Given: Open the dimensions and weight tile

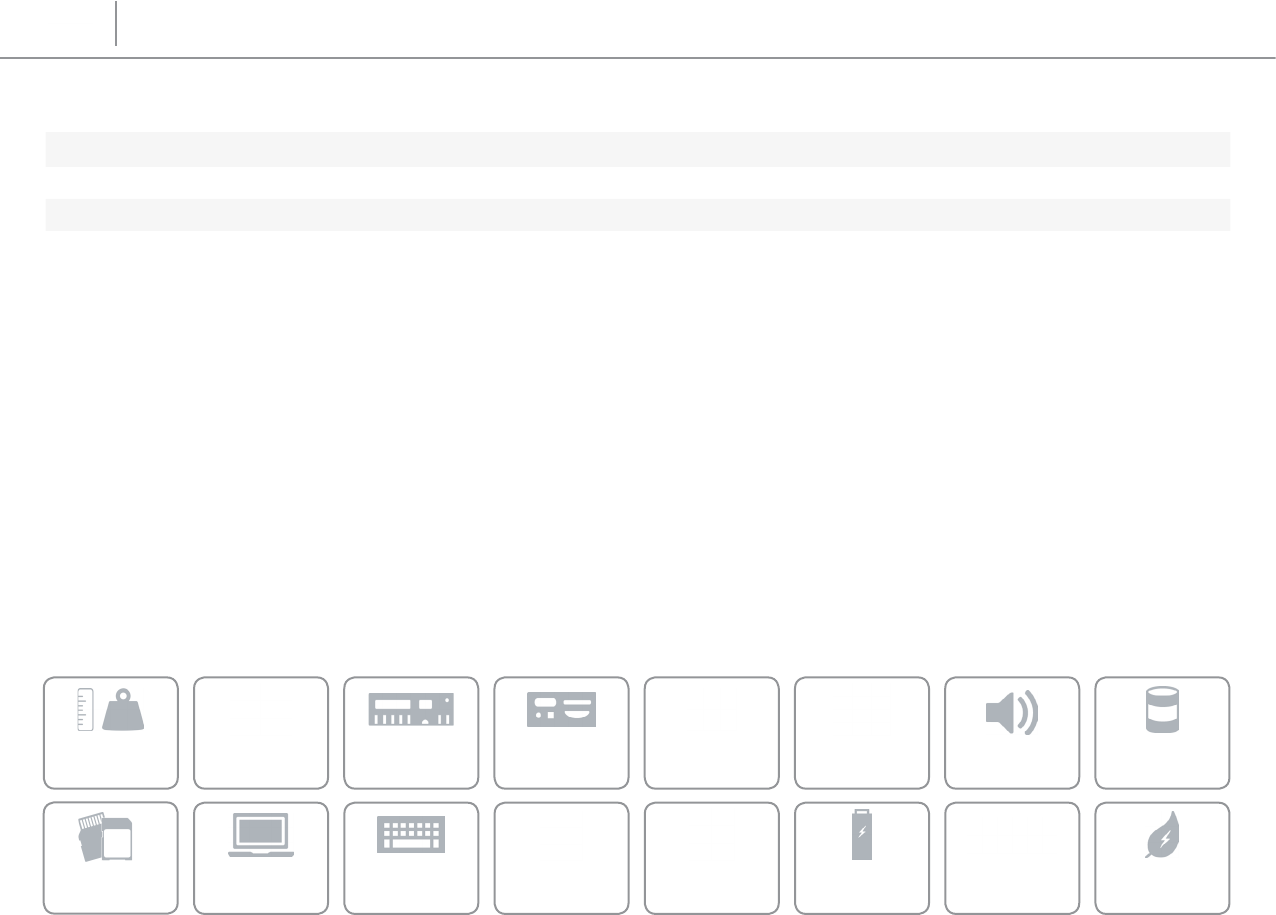Looking at the screenshot, I should (x=111, y=733).
